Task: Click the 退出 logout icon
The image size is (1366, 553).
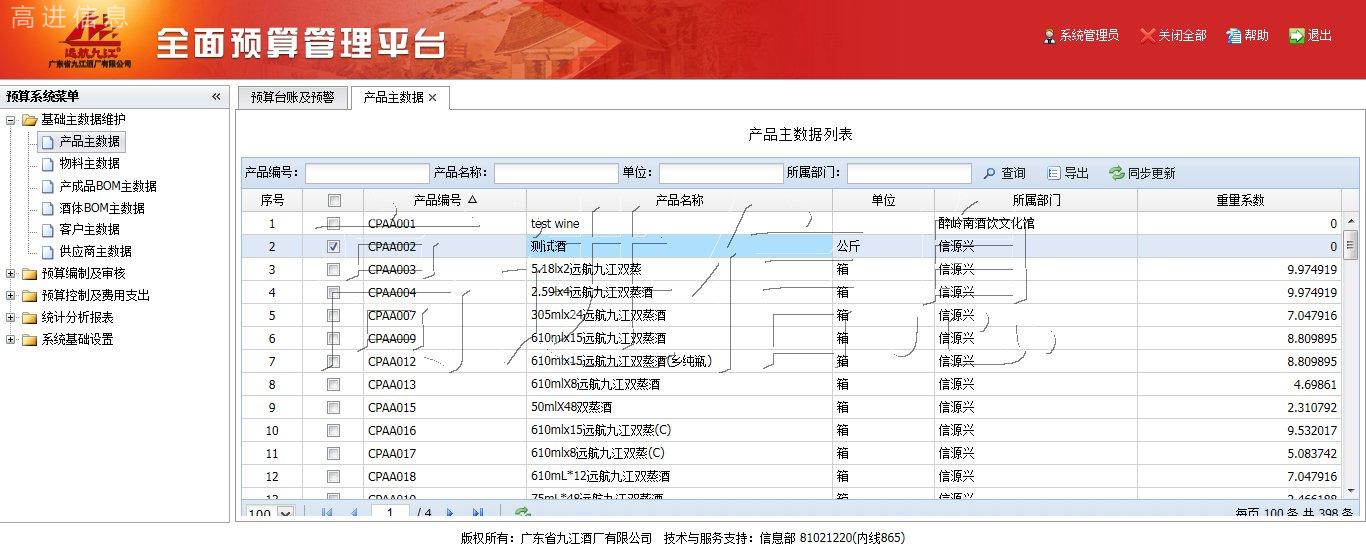Action: click(x=1297, y=36)
